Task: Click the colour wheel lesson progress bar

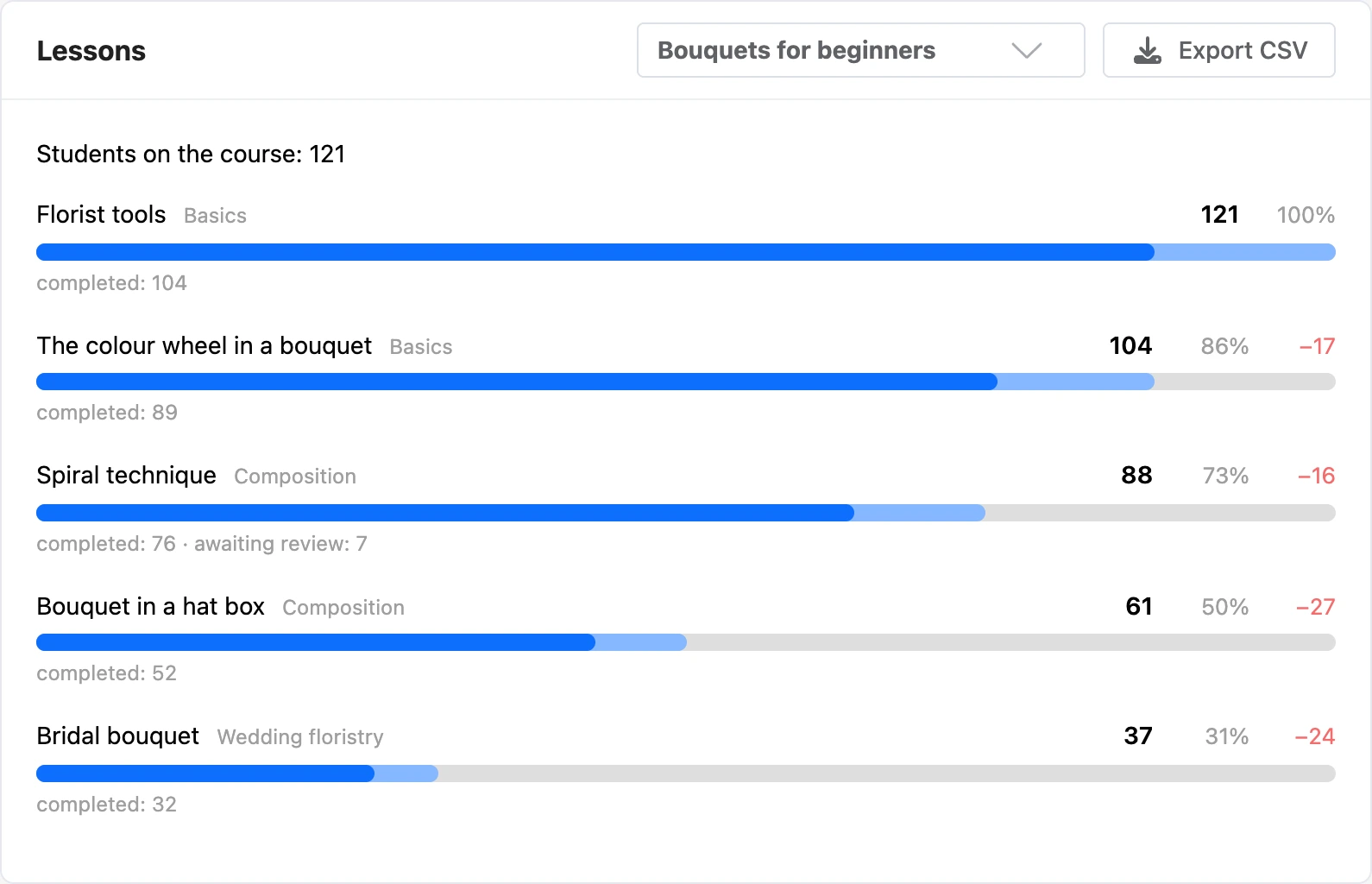Action: point(686,382)
